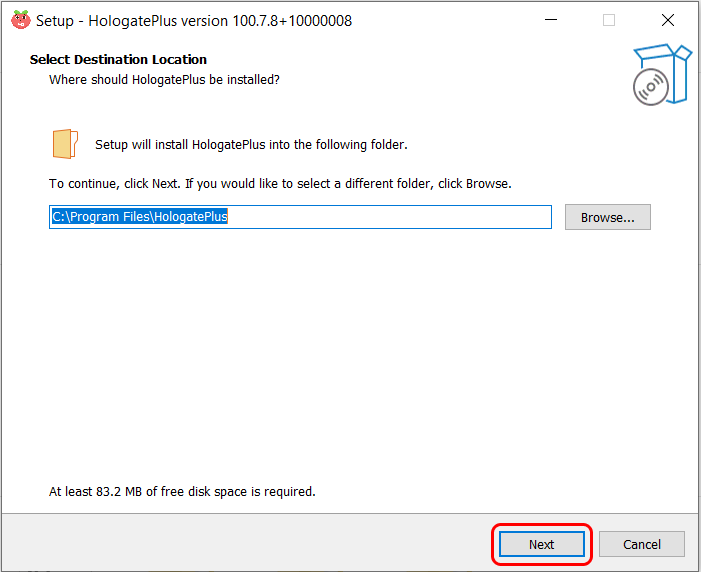Screen dimensions: 701x572
Task: Cancel the HologatePlus installation
Action: [642, 544]
